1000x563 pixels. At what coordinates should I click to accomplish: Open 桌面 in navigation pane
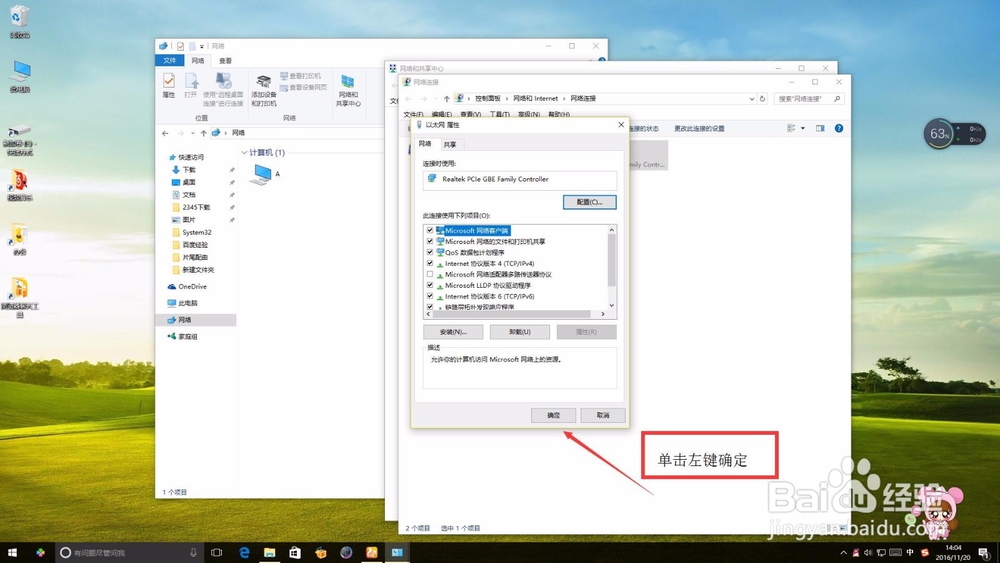tap(184, 182)
